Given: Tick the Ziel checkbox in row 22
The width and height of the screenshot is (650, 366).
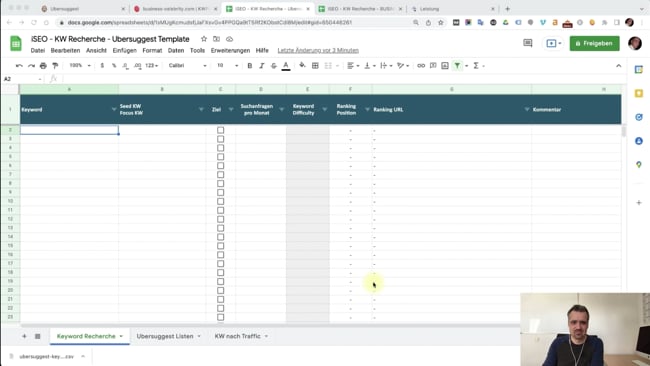Looking at the screenshot, I should 221,308.
